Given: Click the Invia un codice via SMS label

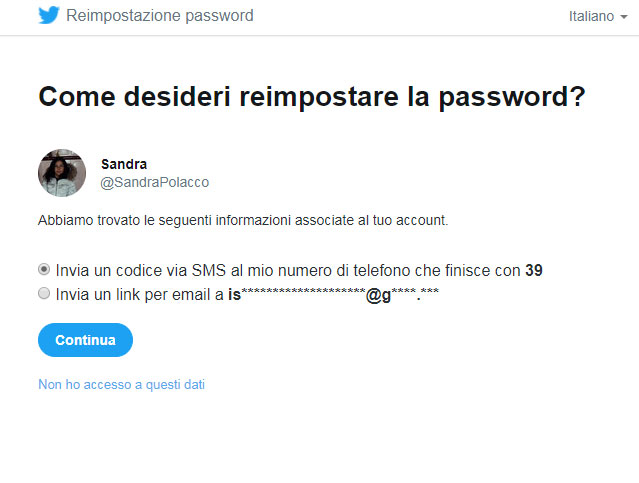Looking at the screenshot, I should pos(299,270).
